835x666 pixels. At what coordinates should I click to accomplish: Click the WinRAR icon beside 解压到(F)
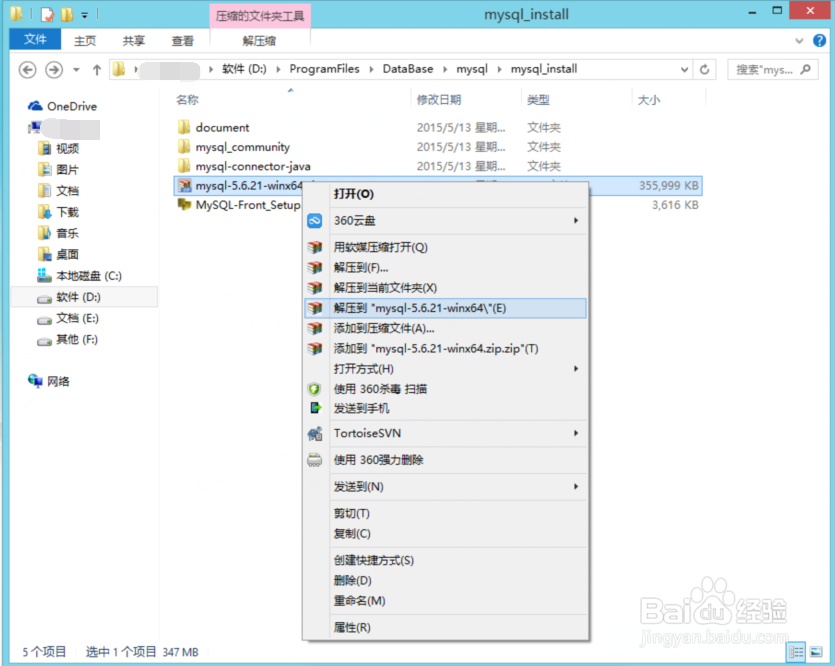(x=314, y=267)
